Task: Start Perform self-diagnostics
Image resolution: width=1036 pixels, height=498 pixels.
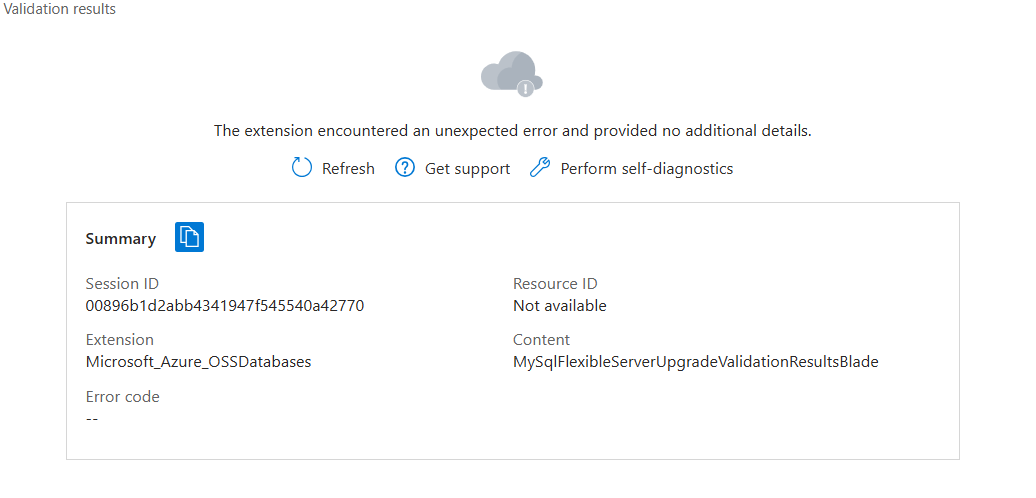Action: (x=647, y=169)
